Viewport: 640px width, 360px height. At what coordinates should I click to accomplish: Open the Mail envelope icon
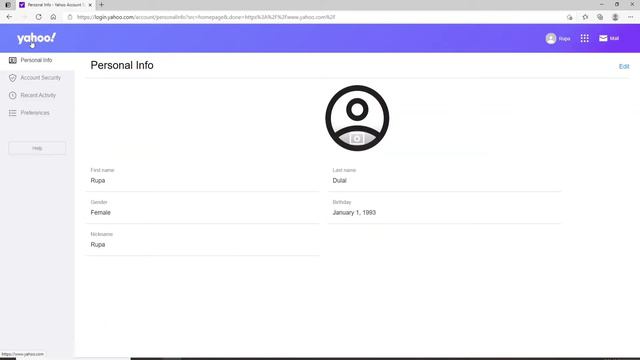[x=603, y=38]
